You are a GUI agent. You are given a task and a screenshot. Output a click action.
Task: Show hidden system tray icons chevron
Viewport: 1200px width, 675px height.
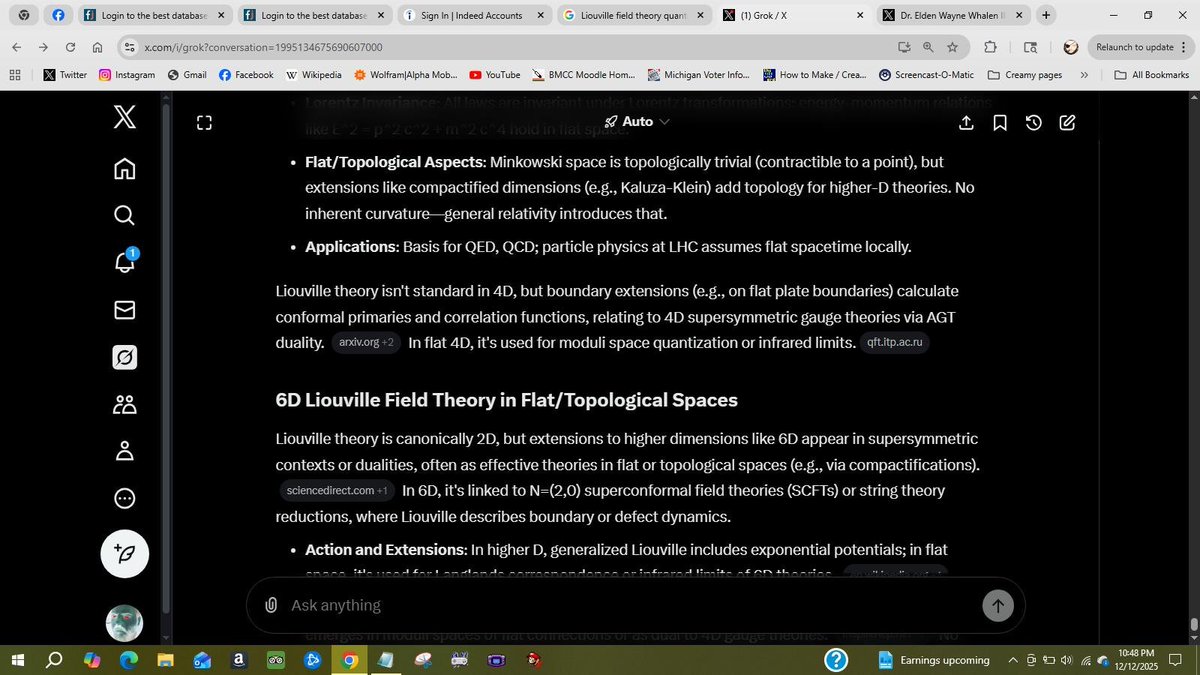pyautogui.click(x=1013, y=660)
